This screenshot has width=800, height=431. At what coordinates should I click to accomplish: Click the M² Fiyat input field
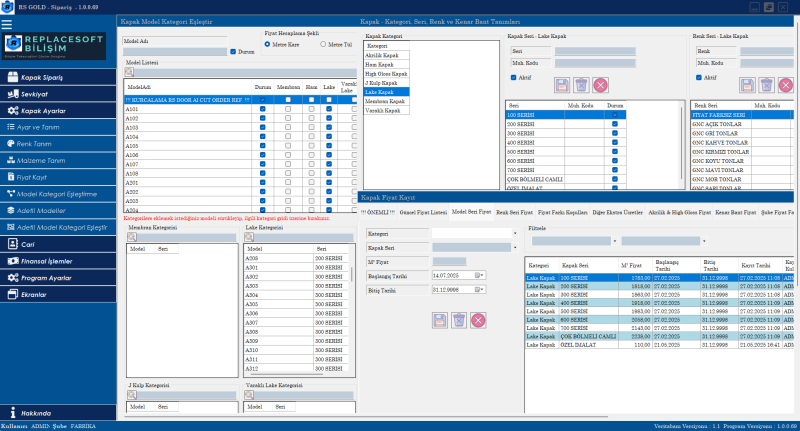(449, 262)
